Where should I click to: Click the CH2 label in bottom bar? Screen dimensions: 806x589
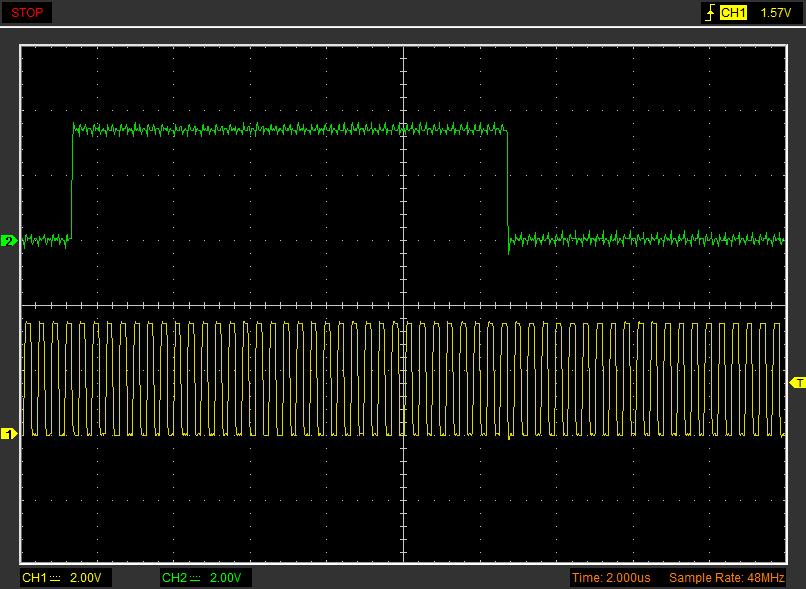tap(174, 578)
